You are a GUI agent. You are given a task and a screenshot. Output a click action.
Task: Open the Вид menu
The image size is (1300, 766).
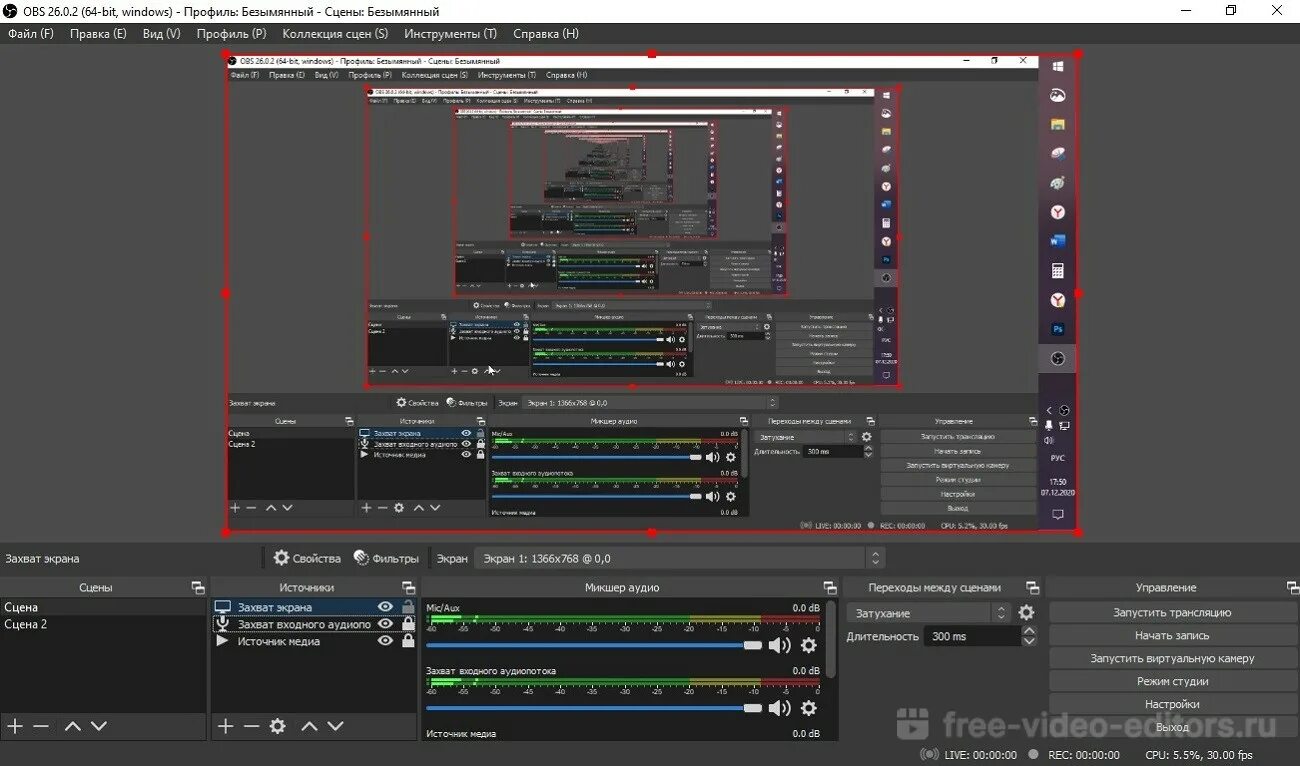click(161, 33)
